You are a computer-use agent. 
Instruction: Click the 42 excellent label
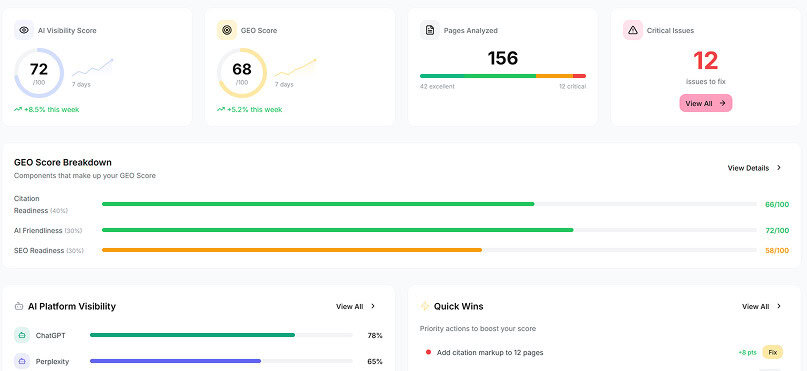pos(437,86)
